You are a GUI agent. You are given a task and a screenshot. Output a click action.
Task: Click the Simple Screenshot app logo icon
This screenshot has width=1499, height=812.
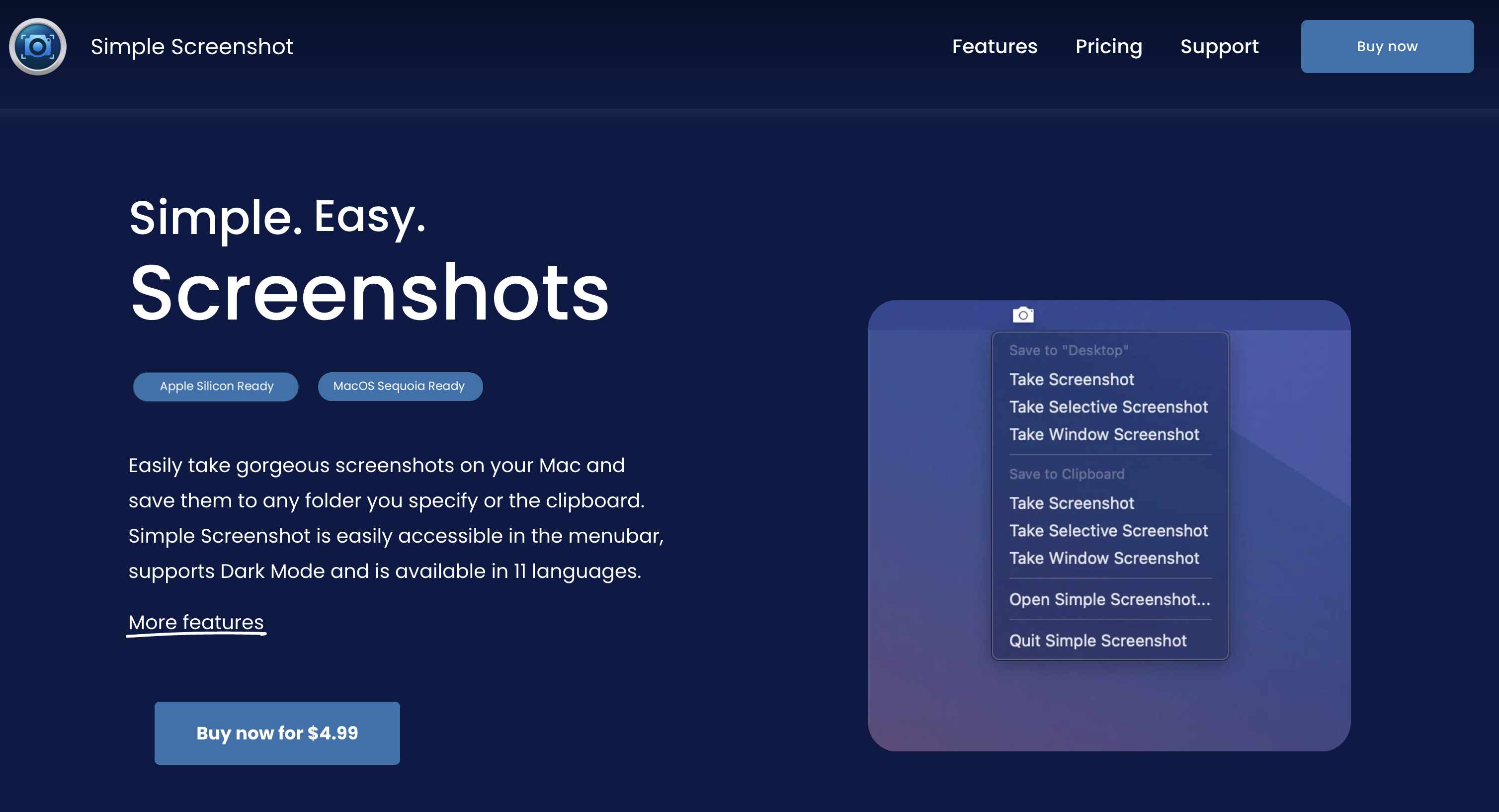pyautogui.click(x=38, y=46)
